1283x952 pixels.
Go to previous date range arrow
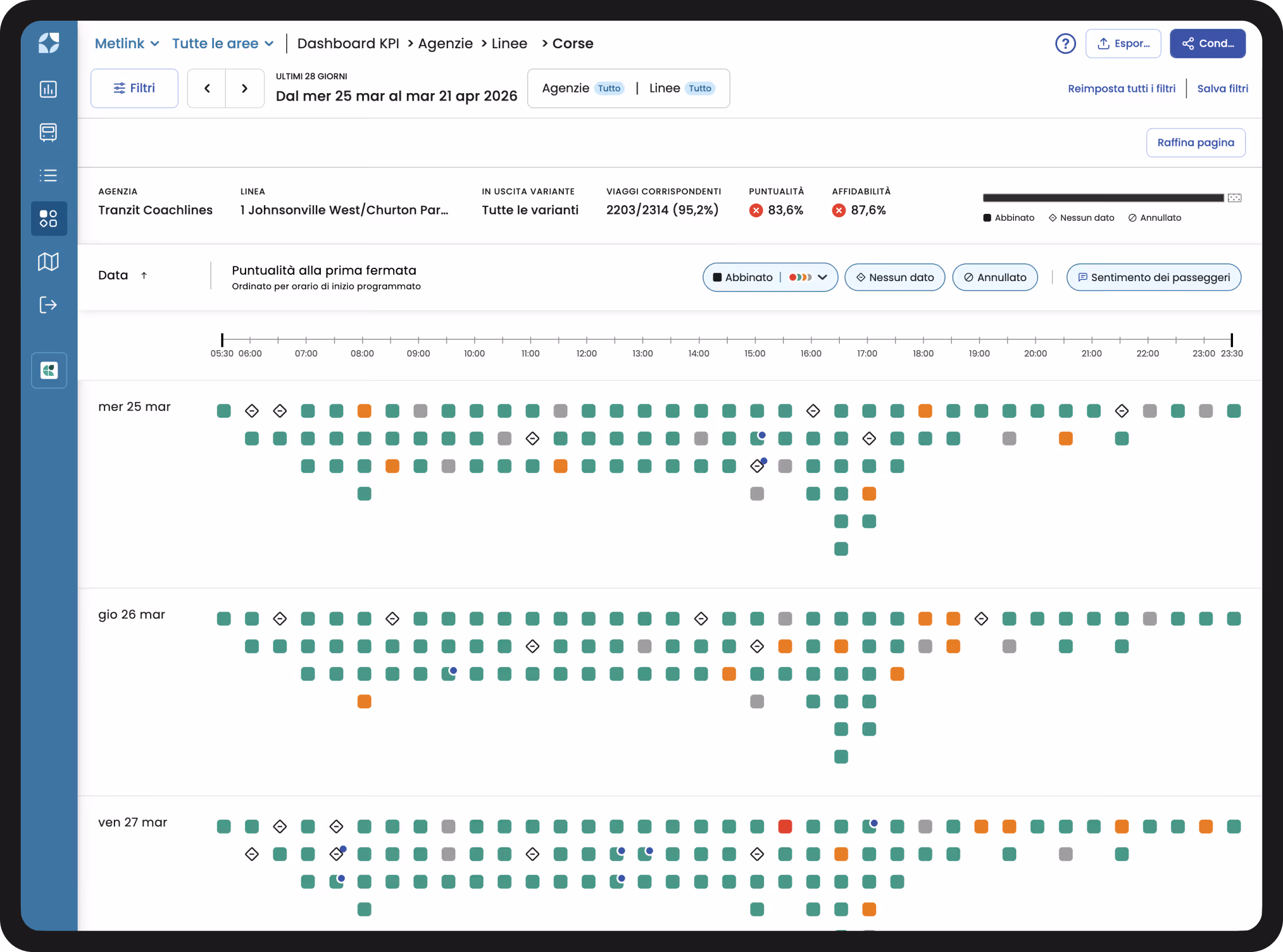[x=207, y=88]
